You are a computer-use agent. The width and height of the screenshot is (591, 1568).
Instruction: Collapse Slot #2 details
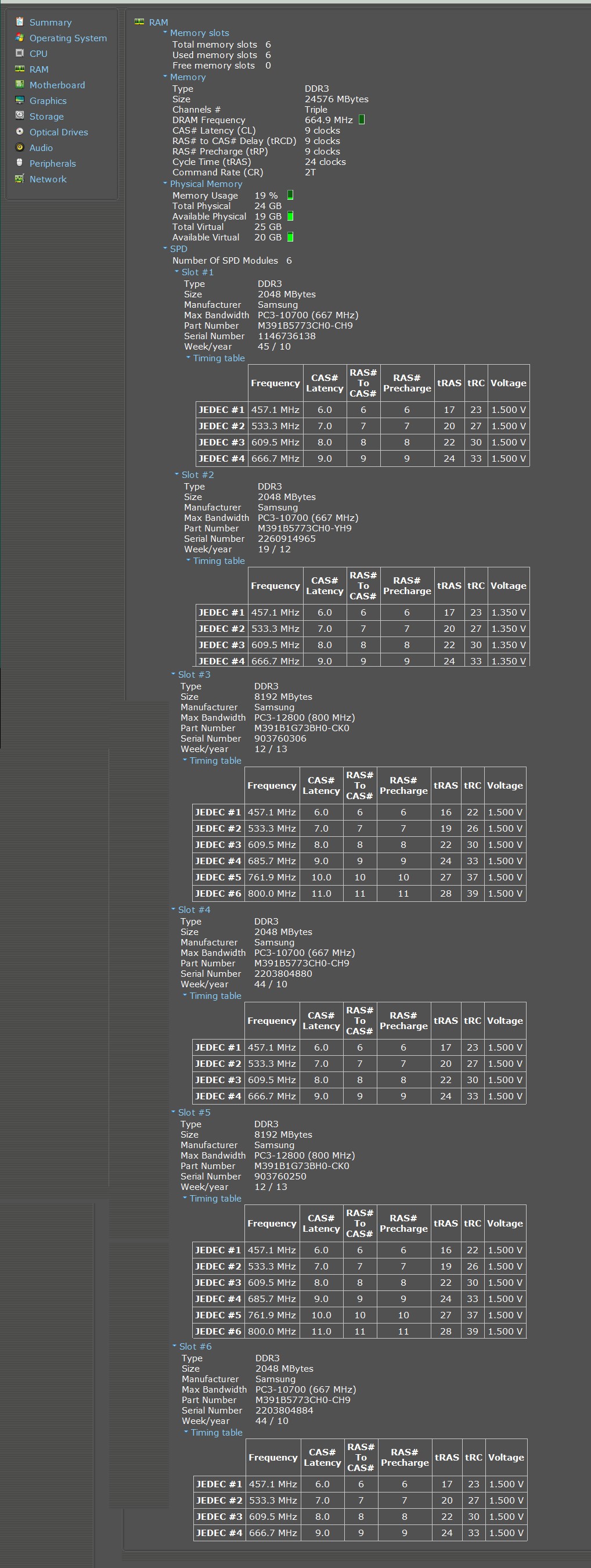tap(176, 474)
